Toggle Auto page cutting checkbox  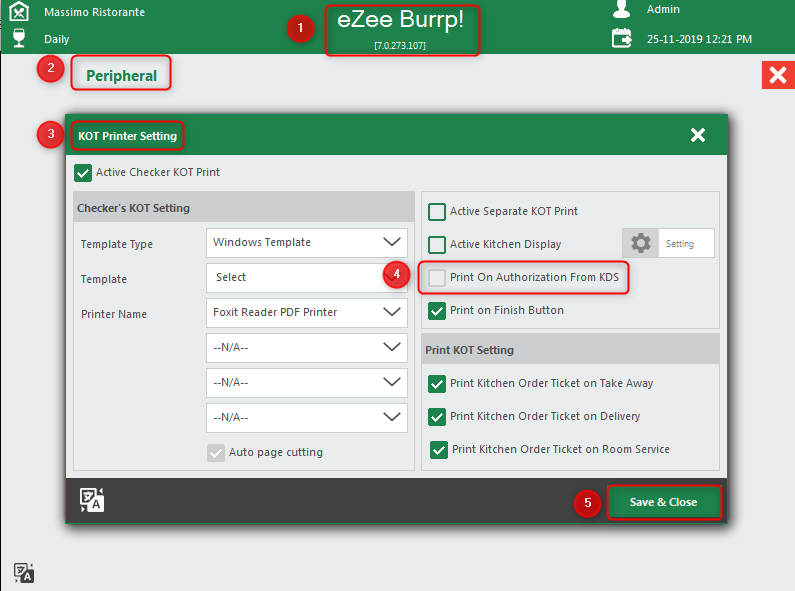215,453
